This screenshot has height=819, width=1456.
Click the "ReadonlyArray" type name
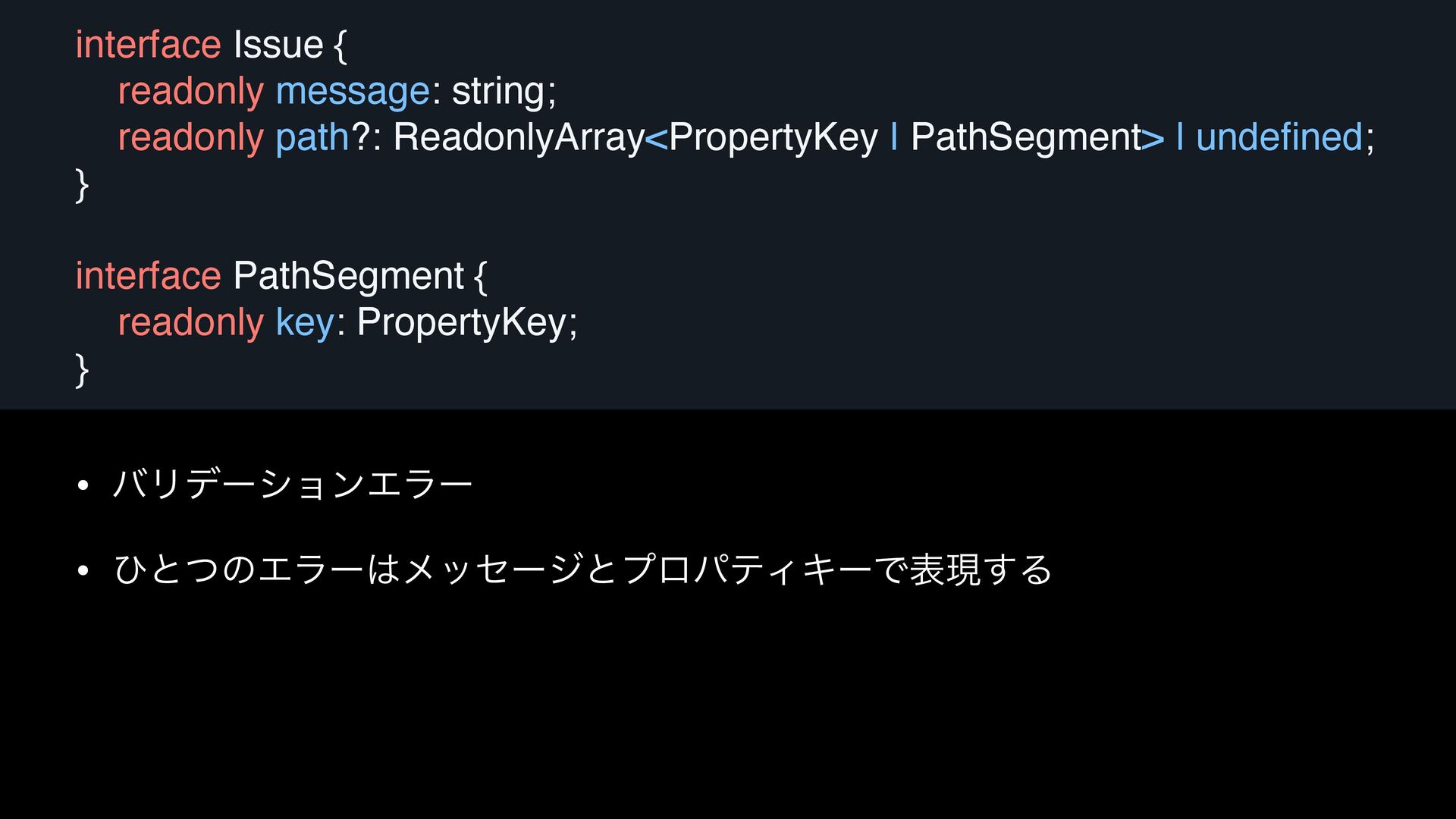pos(518,138)
